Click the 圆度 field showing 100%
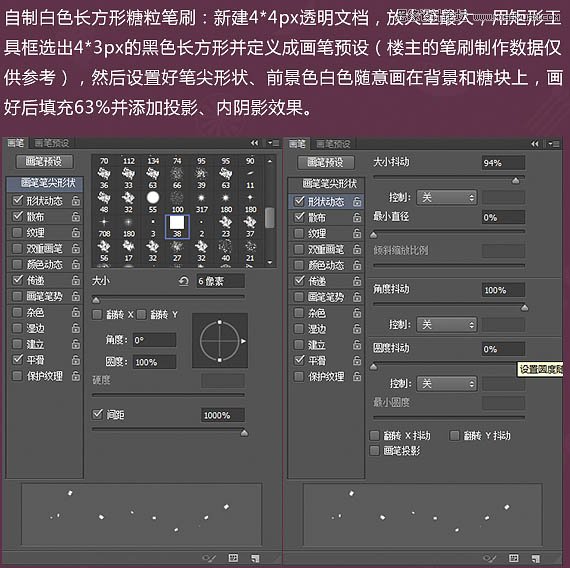The height and width of the screenshot is (568, 570). [154, 362]
